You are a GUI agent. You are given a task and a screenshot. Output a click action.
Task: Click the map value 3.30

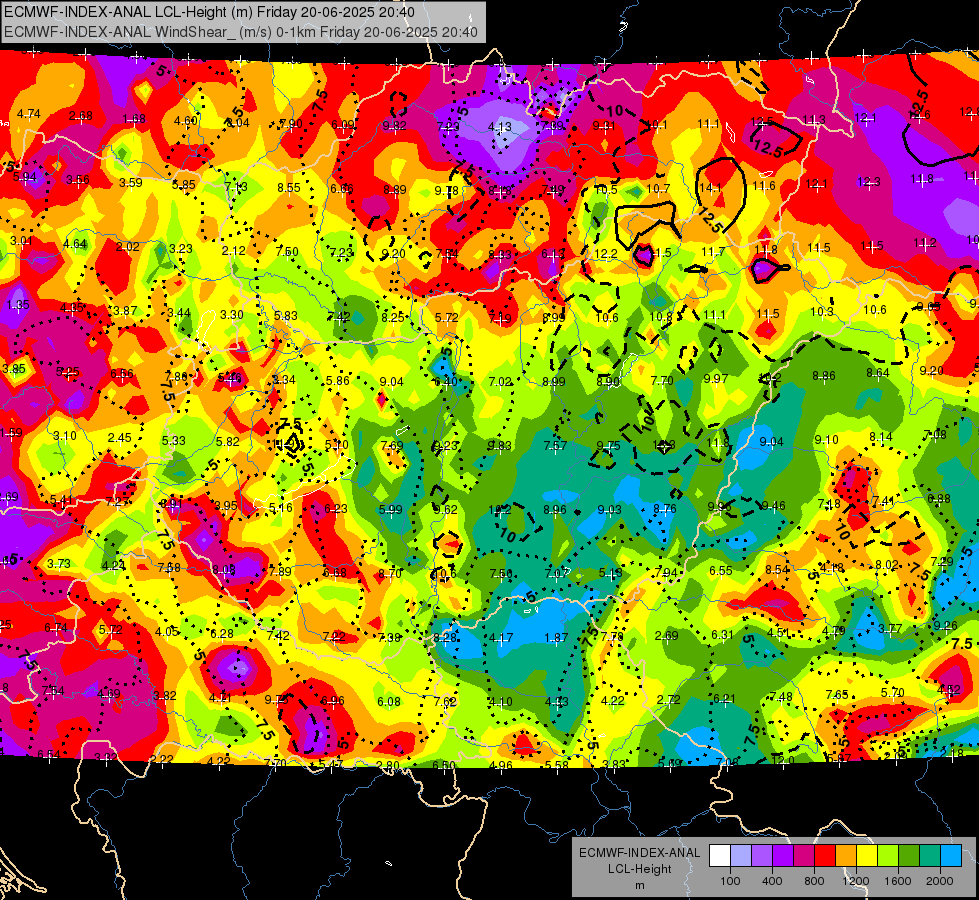[232, 315]
